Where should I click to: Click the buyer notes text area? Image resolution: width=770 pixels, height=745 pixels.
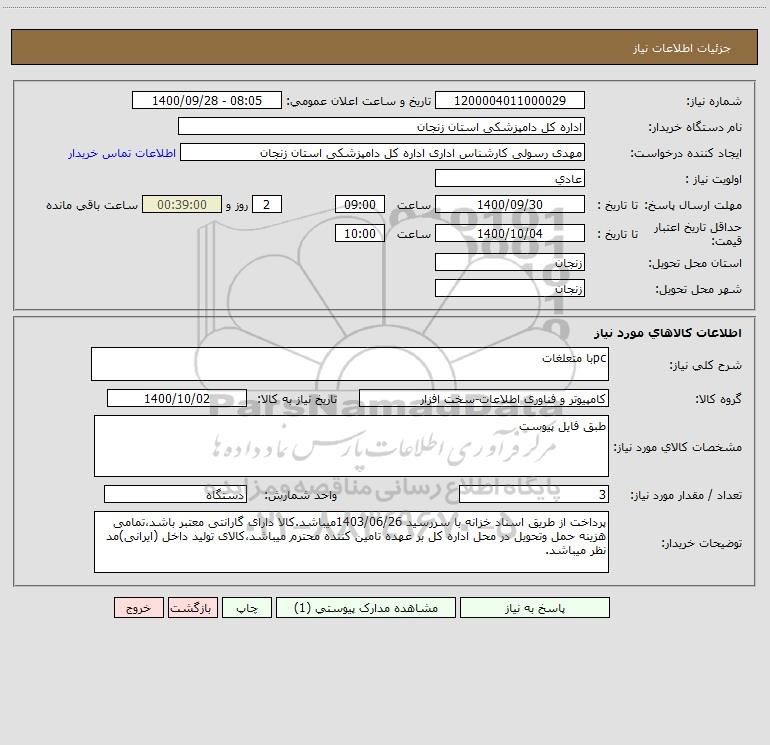click(x=351, y=542)
